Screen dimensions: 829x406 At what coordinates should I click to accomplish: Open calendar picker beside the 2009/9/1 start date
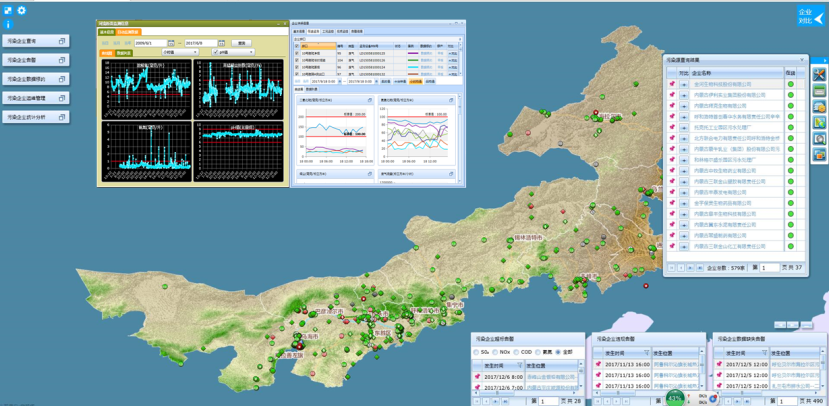click(x=171, y=43)
